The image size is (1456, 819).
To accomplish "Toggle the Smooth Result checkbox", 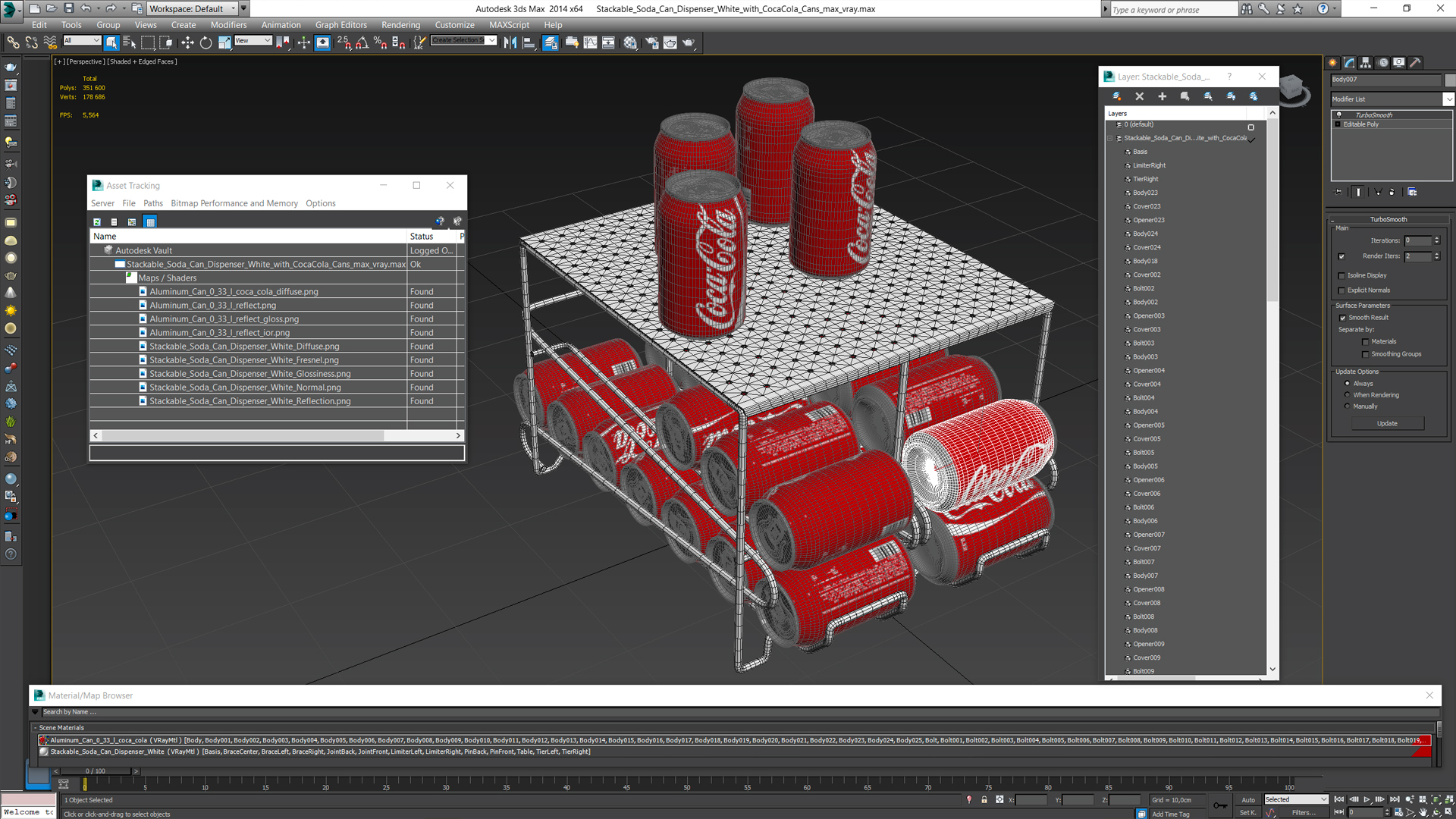I will (x=1342, y=318).
